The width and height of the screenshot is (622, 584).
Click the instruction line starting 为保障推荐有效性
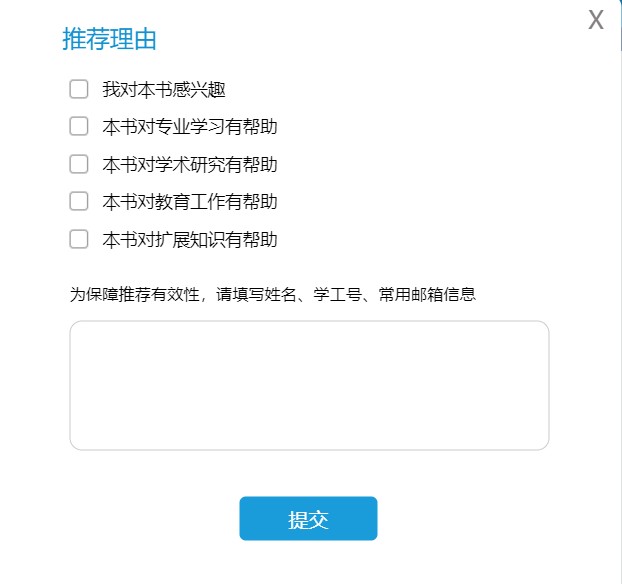tap(273, 294)
